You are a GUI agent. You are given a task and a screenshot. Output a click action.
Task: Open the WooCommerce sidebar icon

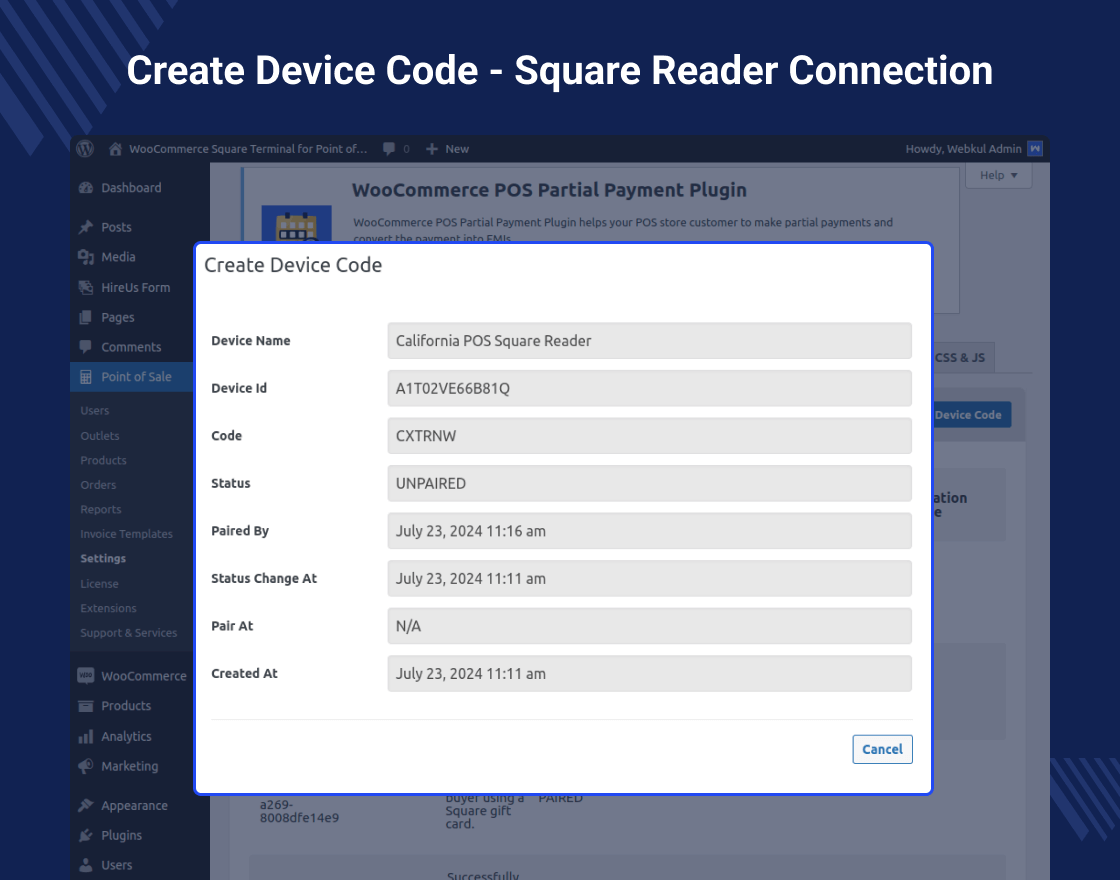(x=84, y=675)
